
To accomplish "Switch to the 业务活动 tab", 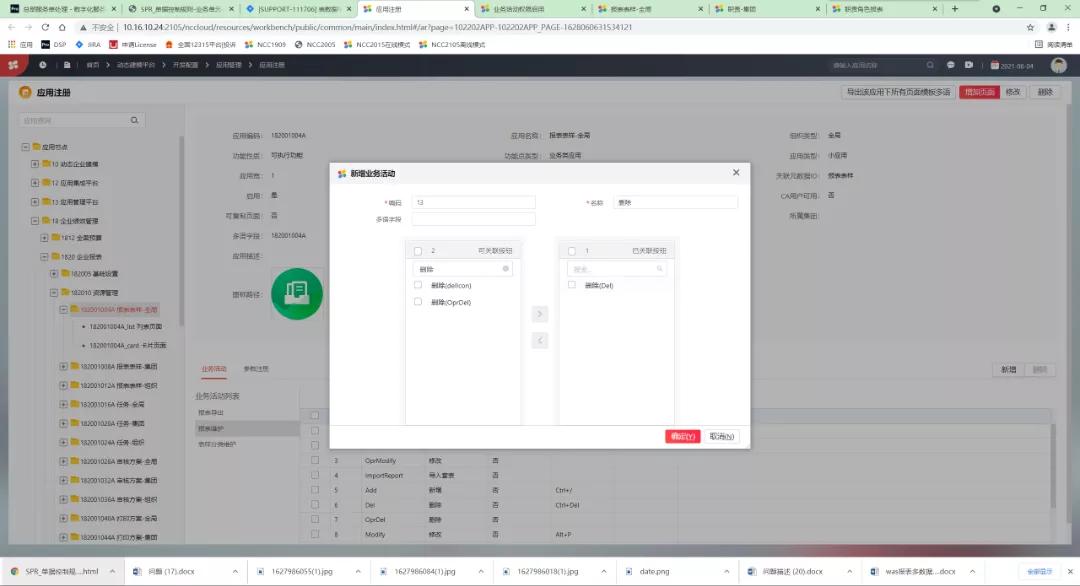I will pyautogui.click(x=214, y=369).
